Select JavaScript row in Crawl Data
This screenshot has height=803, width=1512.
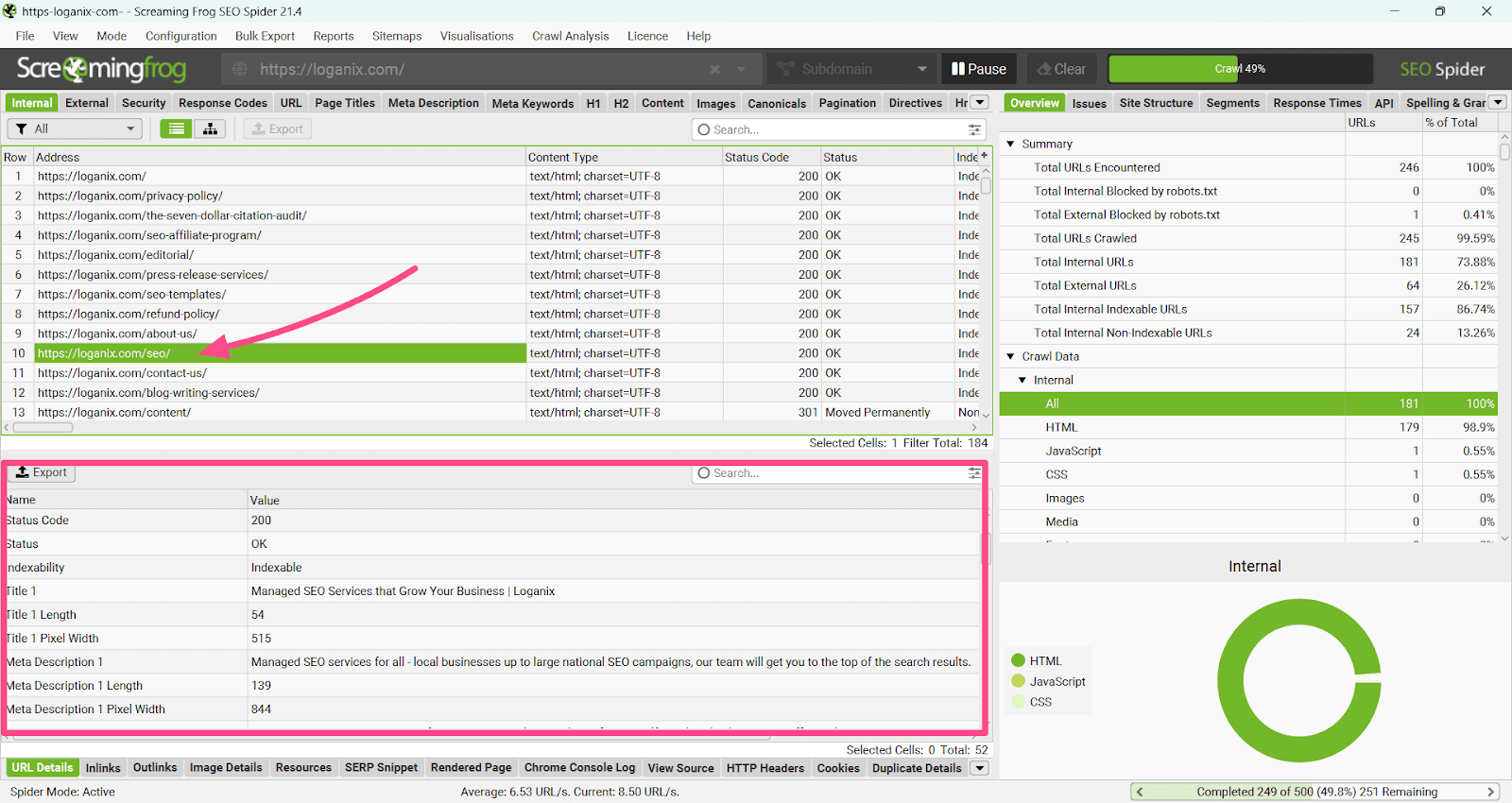coord(1247,451)
